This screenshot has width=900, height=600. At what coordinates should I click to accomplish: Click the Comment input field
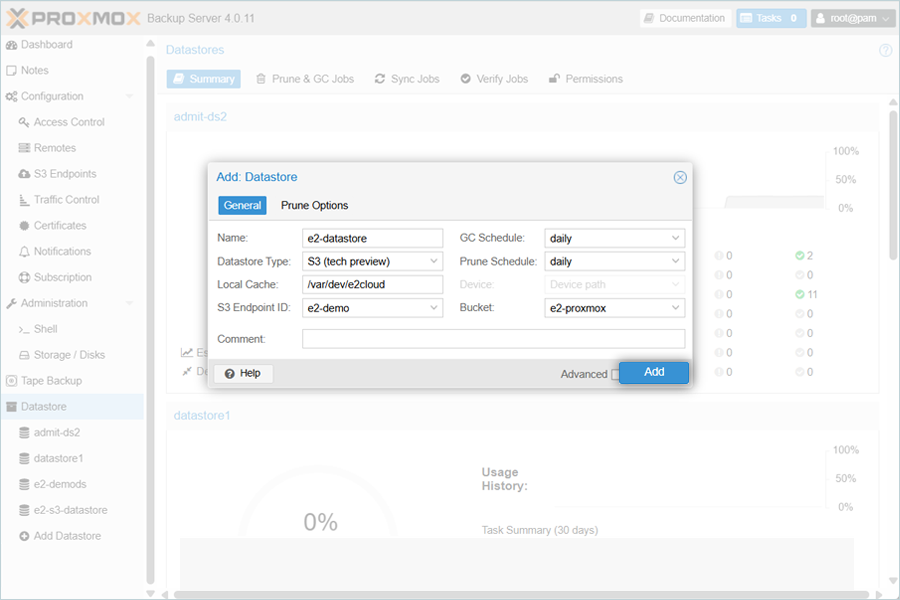[493, 339]
